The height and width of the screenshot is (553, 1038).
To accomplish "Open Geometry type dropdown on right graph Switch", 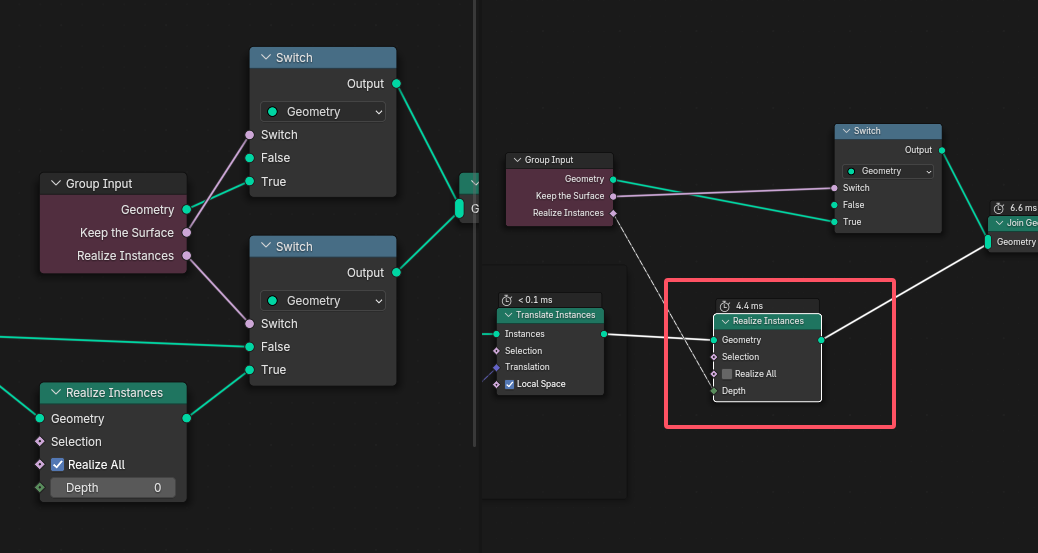I will coord(888,171).
